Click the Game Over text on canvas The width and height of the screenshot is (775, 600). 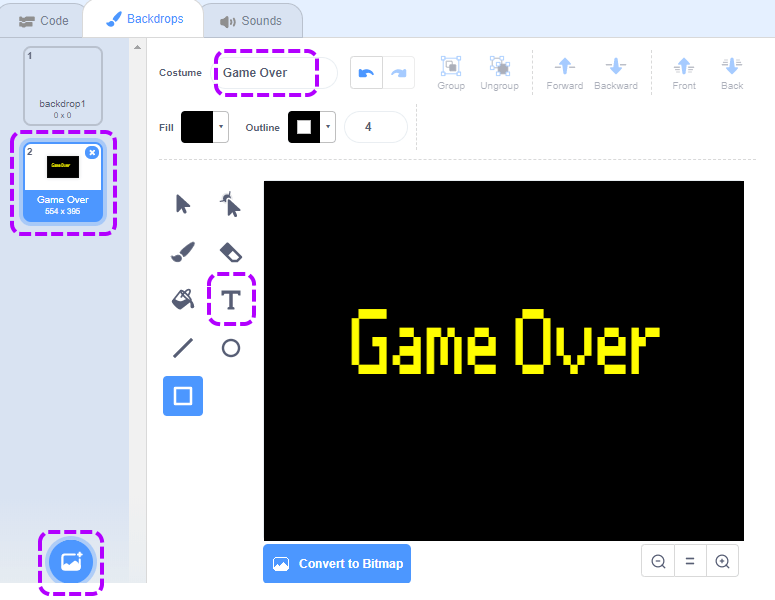[x=505, y=342]
